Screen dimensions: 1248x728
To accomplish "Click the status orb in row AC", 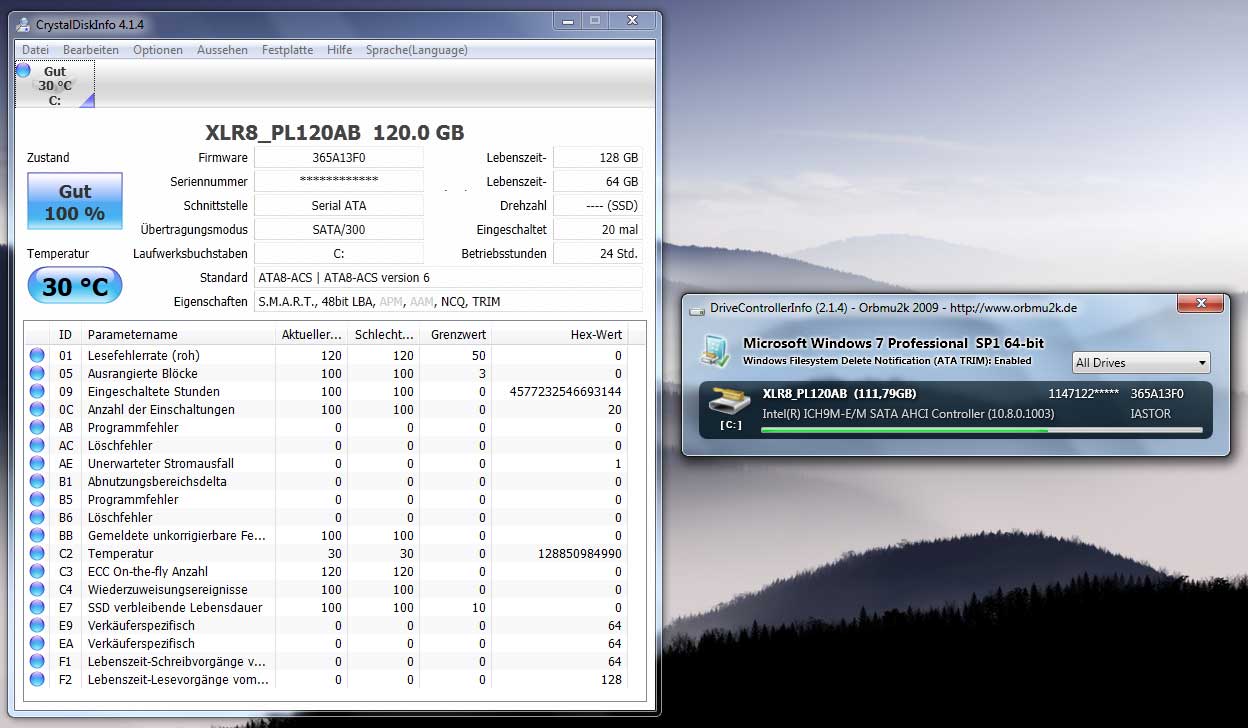I will (37, 445).
